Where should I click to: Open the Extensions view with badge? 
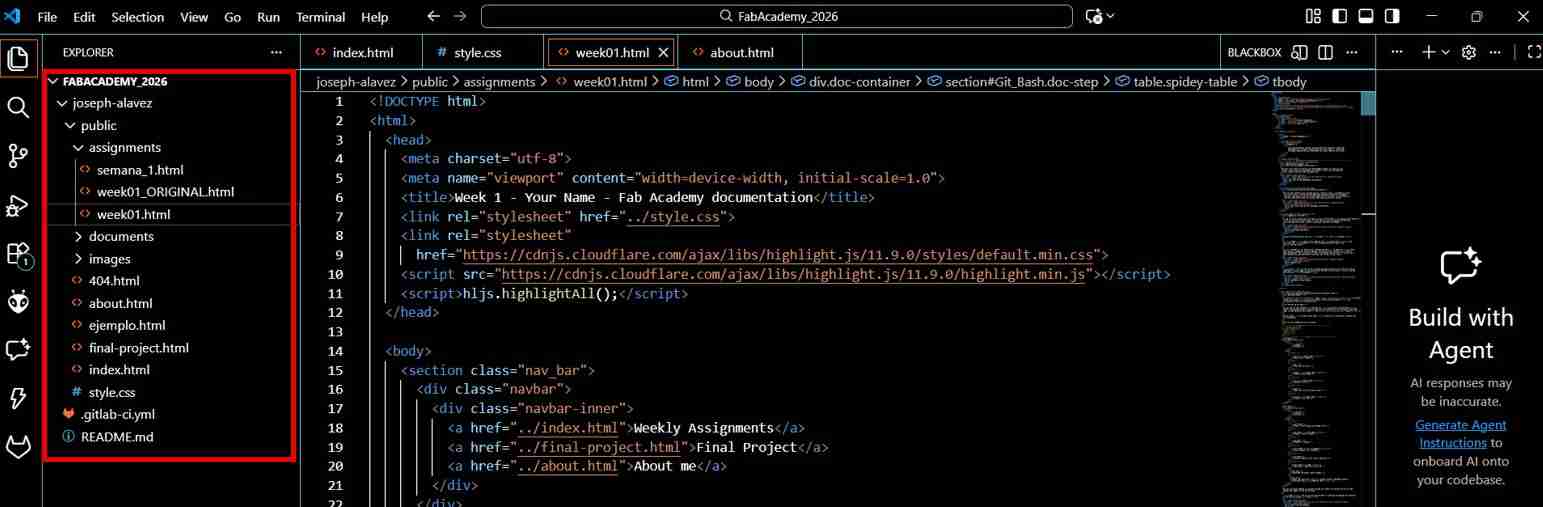click(x=18, y=255)
